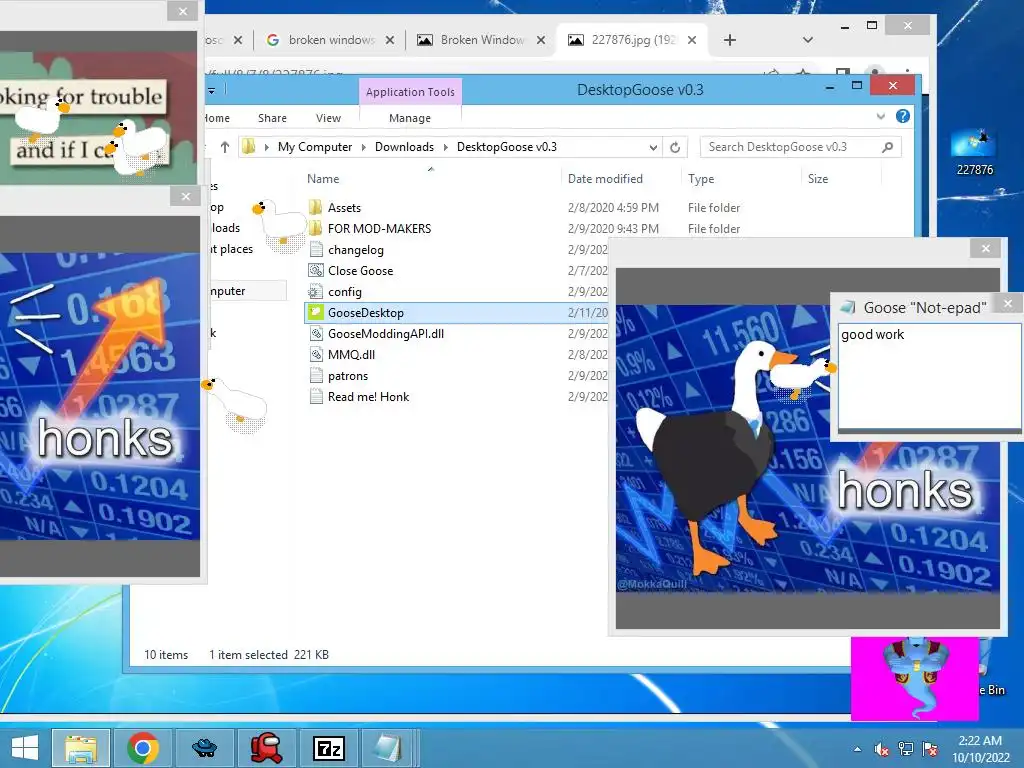
Task: Sort by the Type column header
Action: [701, 179]
